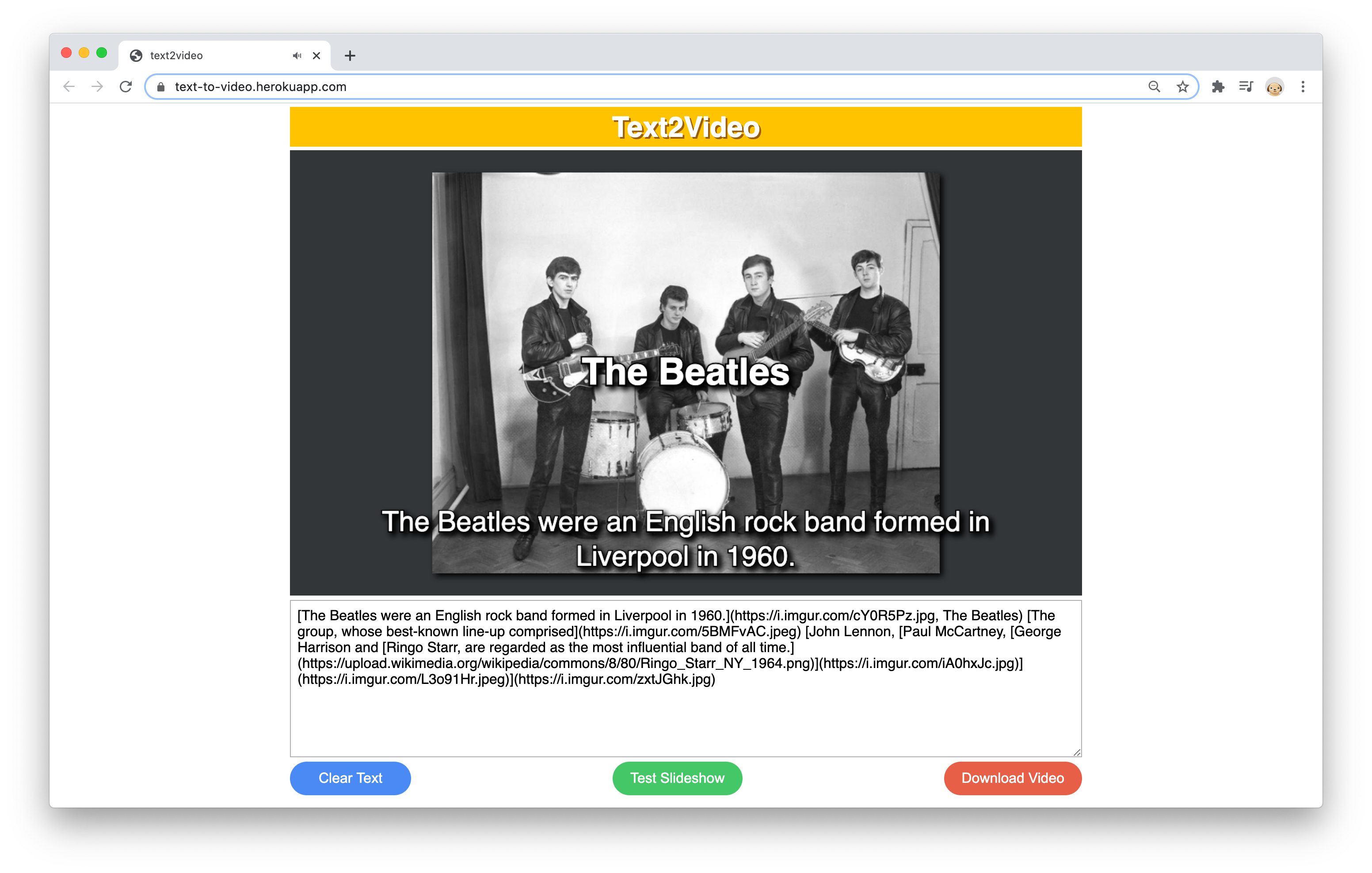This screenshot has width=1372, height=873.
Task: Click the Text2Video app logo/header
Action: click(685, 128)
